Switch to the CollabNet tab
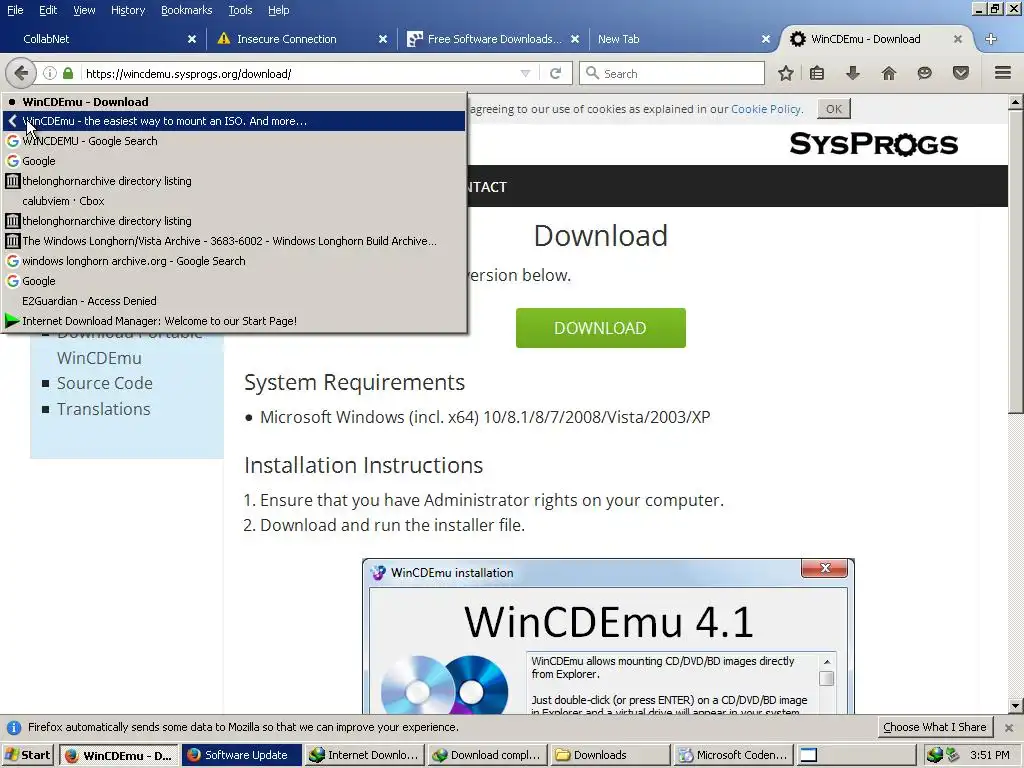1024x768 pixels. pyautogui.click(x=103, y=39)
